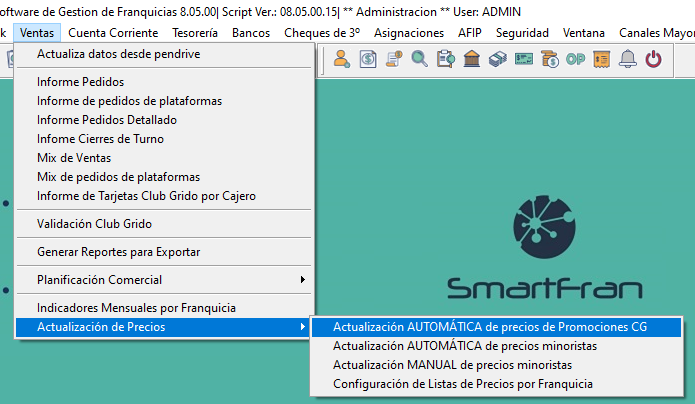Open the notifications bell icon
Viewport: 695px width, 404px height.
pos(628,59)
